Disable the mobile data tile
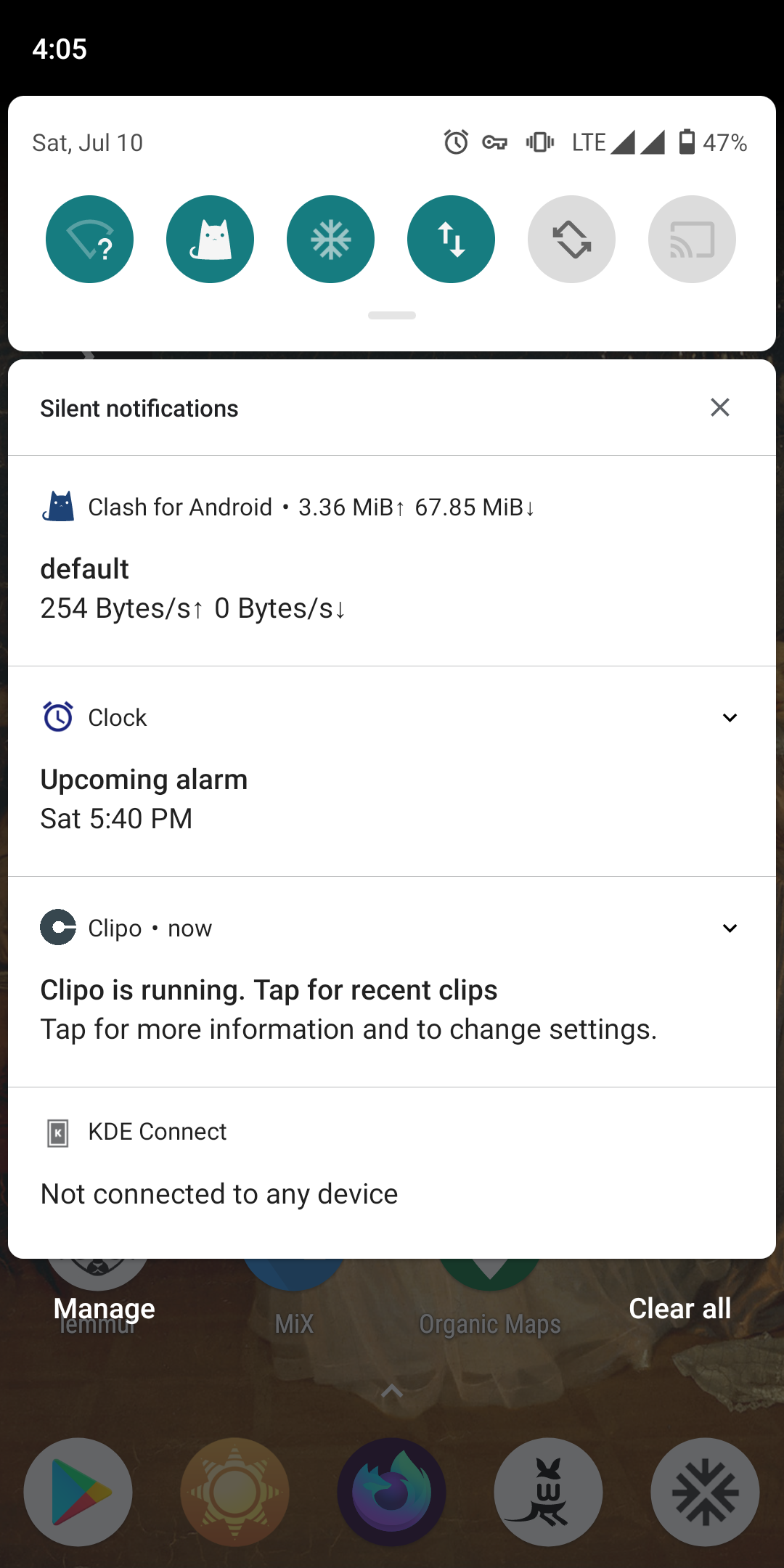The width and height of the screenshot is (784, 1568). (451, 240)
